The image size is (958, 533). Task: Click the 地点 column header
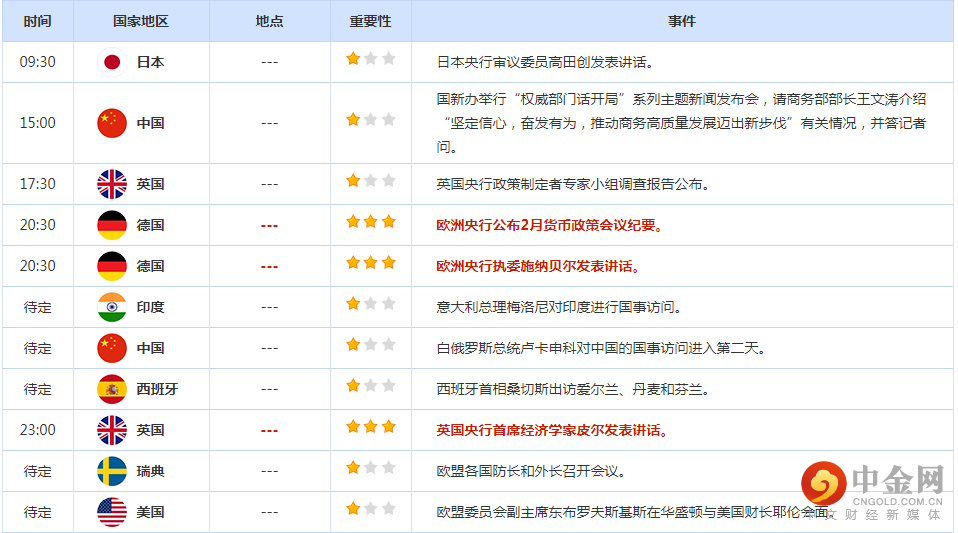click(x=269, y=21)
